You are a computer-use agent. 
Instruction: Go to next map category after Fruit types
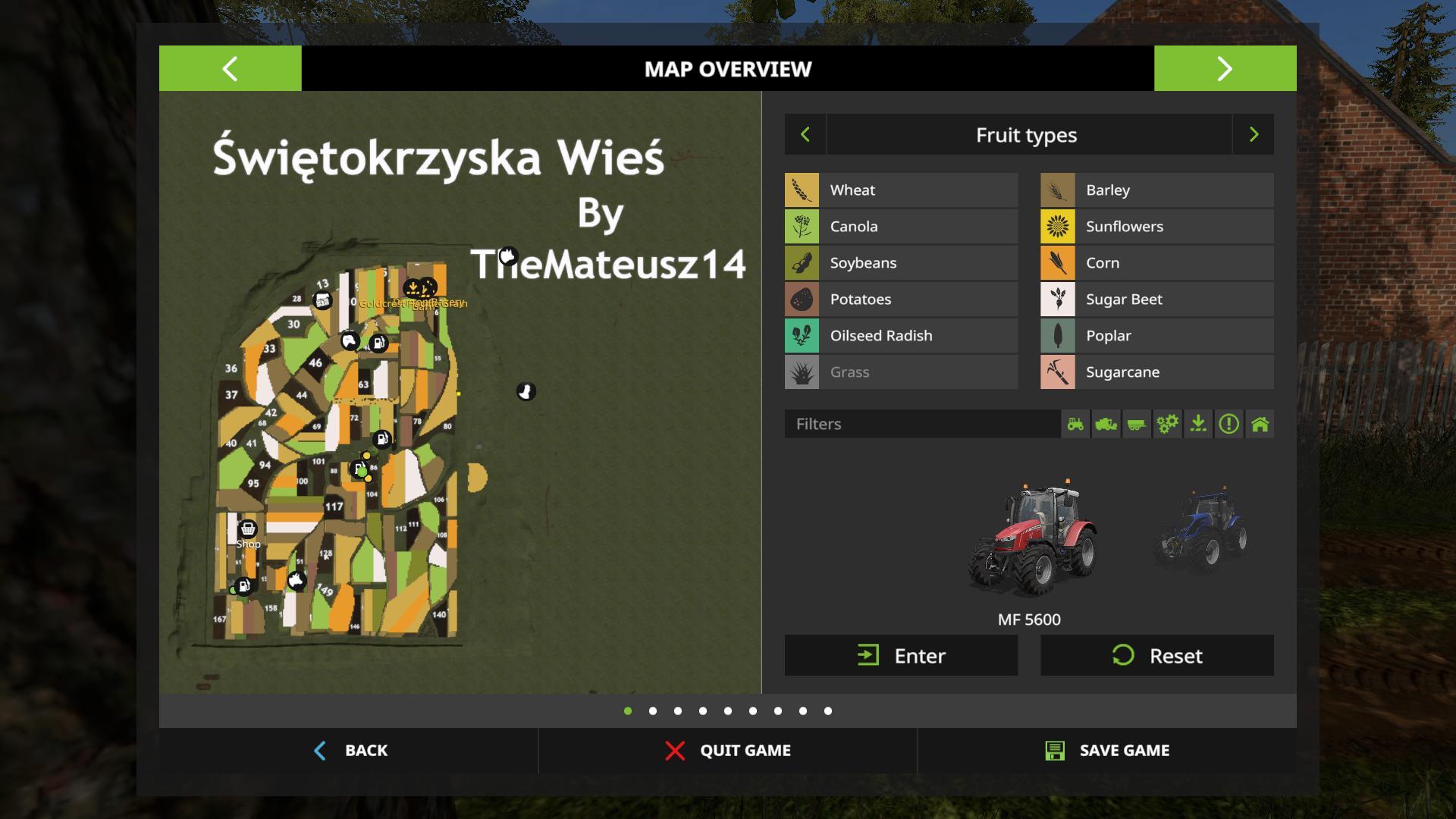(x=1254, y=135)
